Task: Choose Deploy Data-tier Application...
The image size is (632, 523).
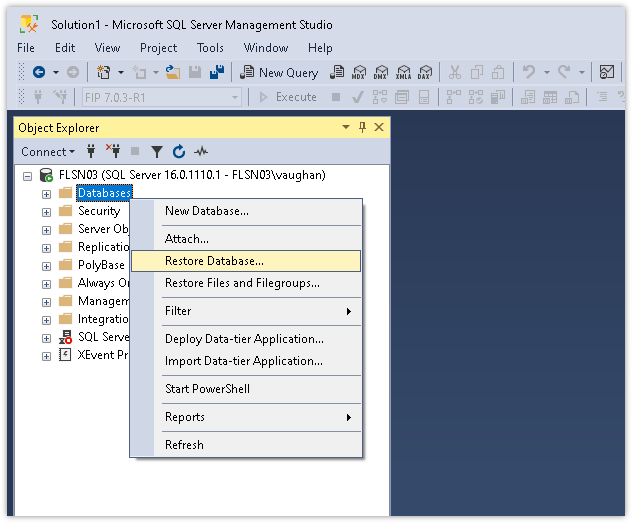Action: (x=246, y=339)
